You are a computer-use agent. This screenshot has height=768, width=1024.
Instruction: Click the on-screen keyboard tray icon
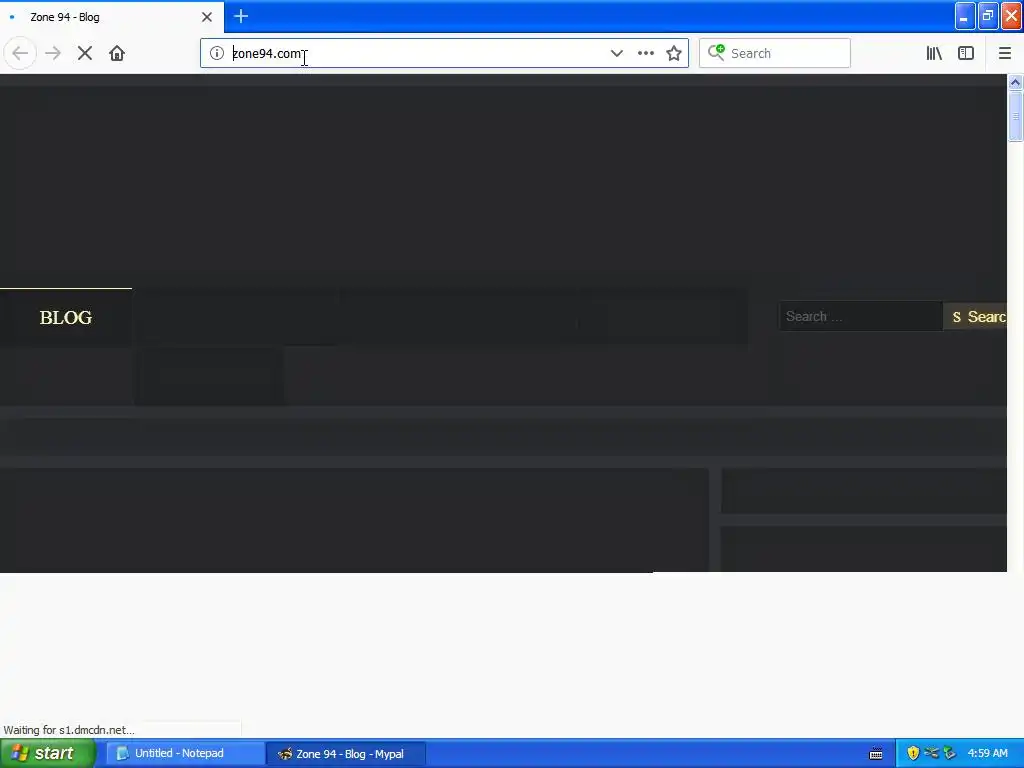click(876, 754)
